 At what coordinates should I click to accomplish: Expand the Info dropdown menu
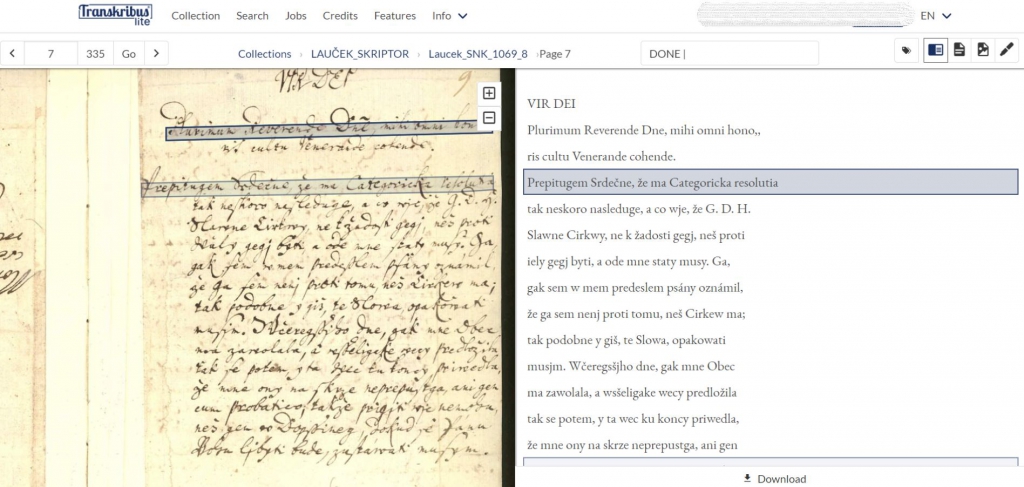[x=450, y=16]
